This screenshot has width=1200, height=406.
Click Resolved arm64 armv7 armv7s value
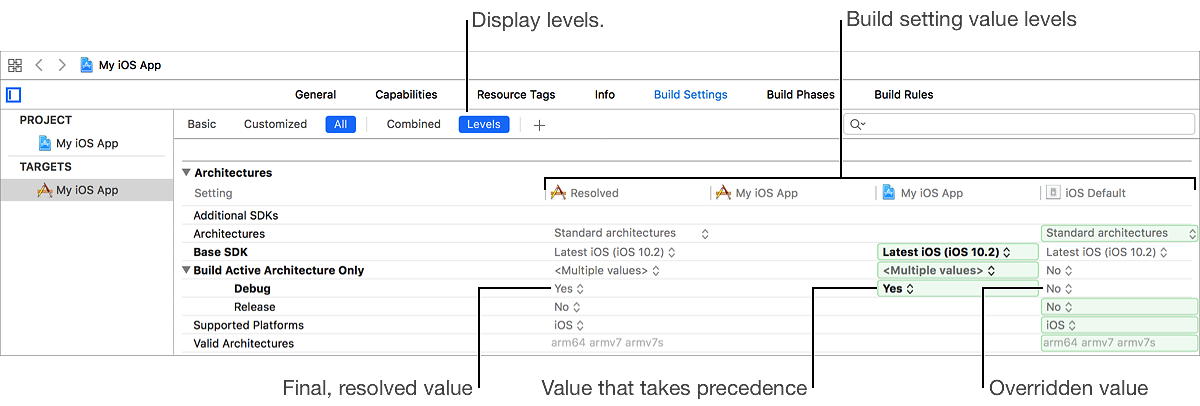tap(607, 343)
